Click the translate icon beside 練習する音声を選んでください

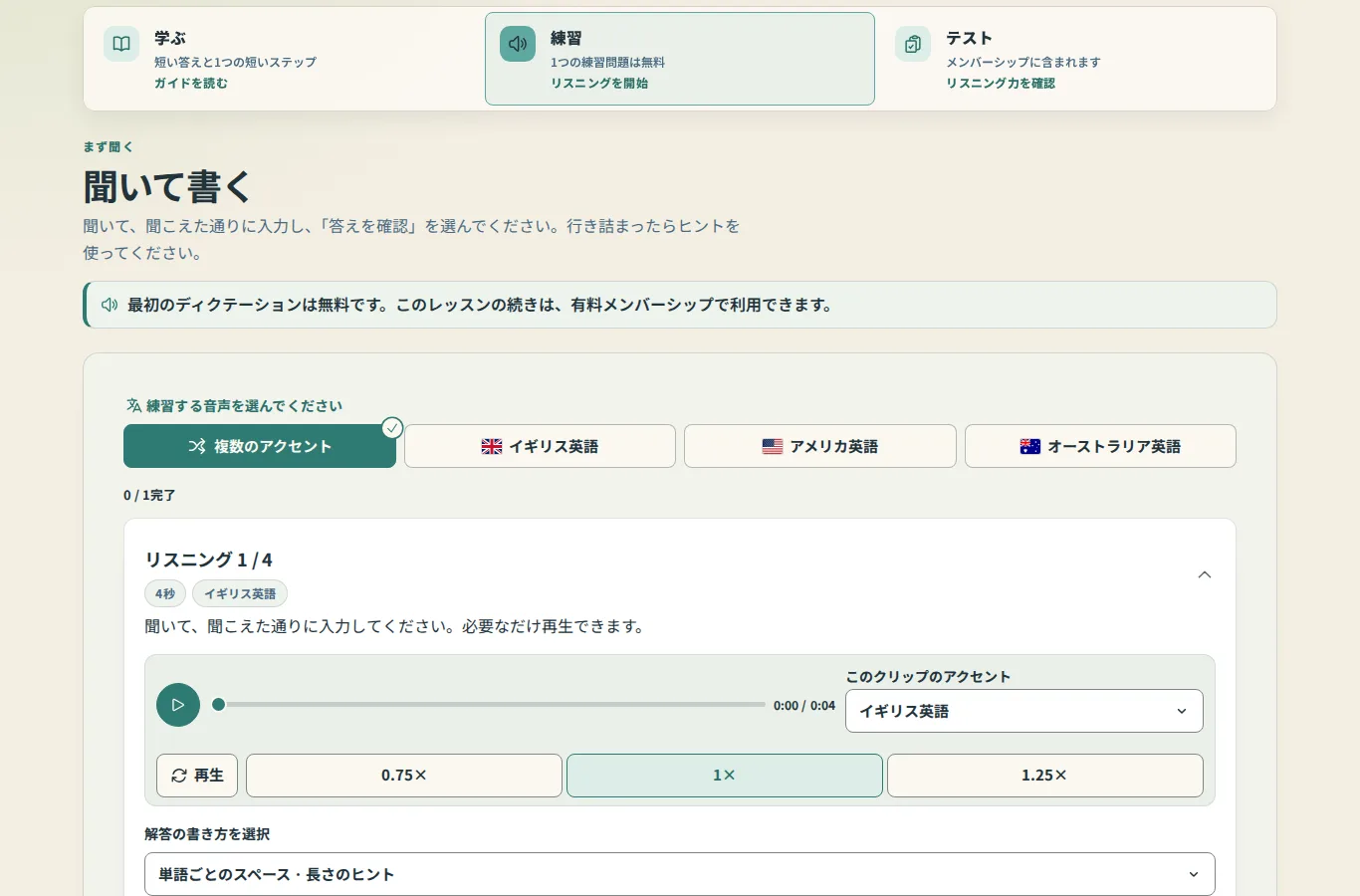(x=133, y=405)
